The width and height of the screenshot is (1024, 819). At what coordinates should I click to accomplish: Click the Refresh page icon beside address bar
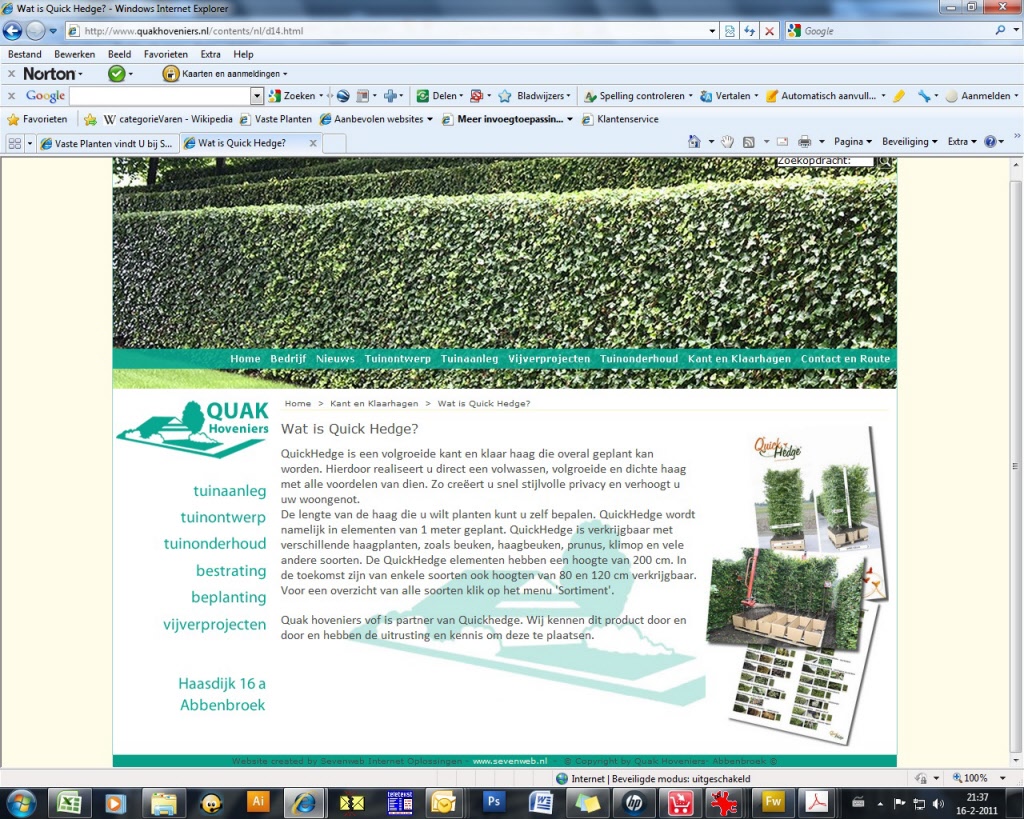pos(750,31)
